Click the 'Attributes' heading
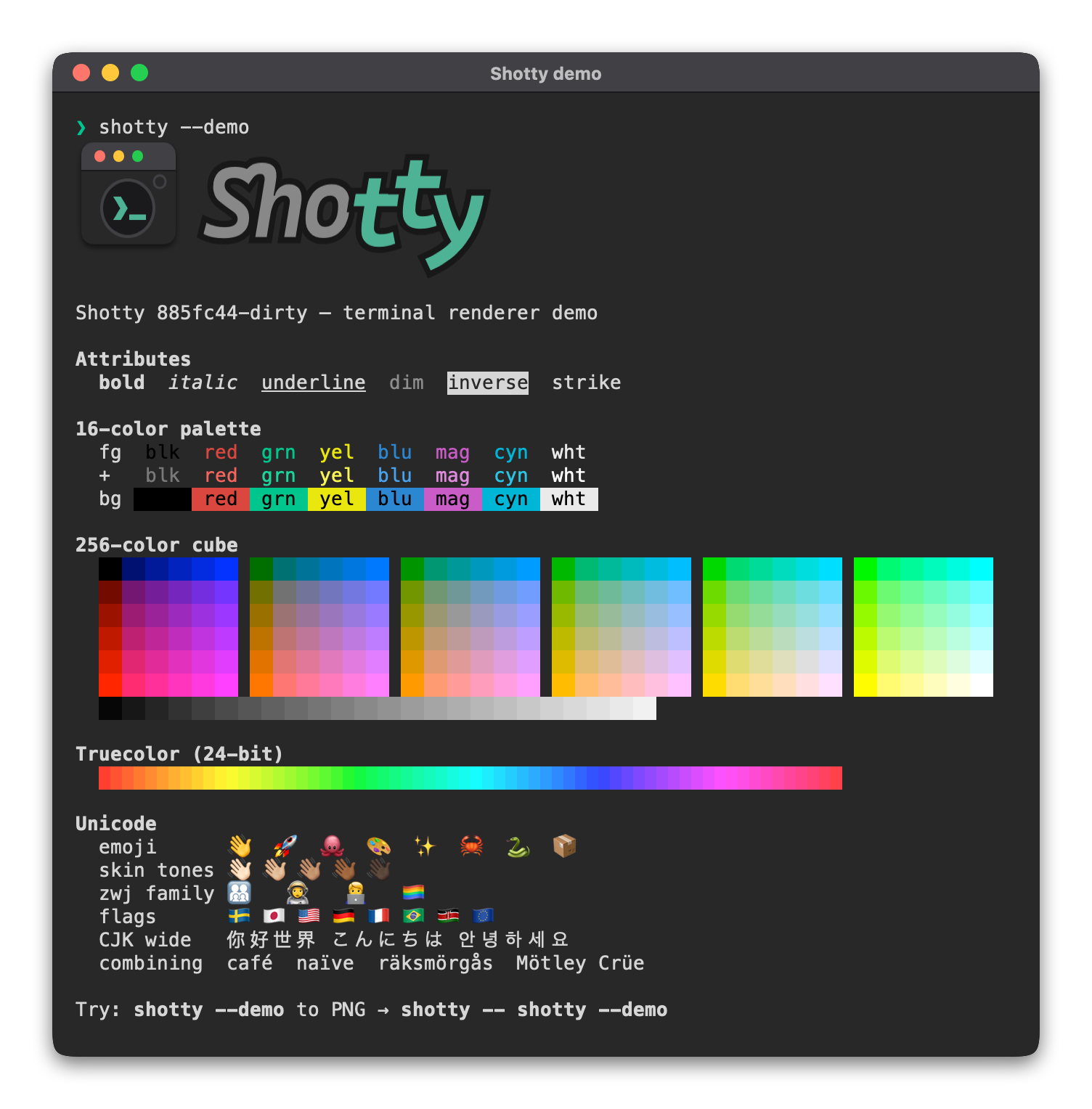Viewport: 1092px width, 1109px height. [x=134, y=359]
